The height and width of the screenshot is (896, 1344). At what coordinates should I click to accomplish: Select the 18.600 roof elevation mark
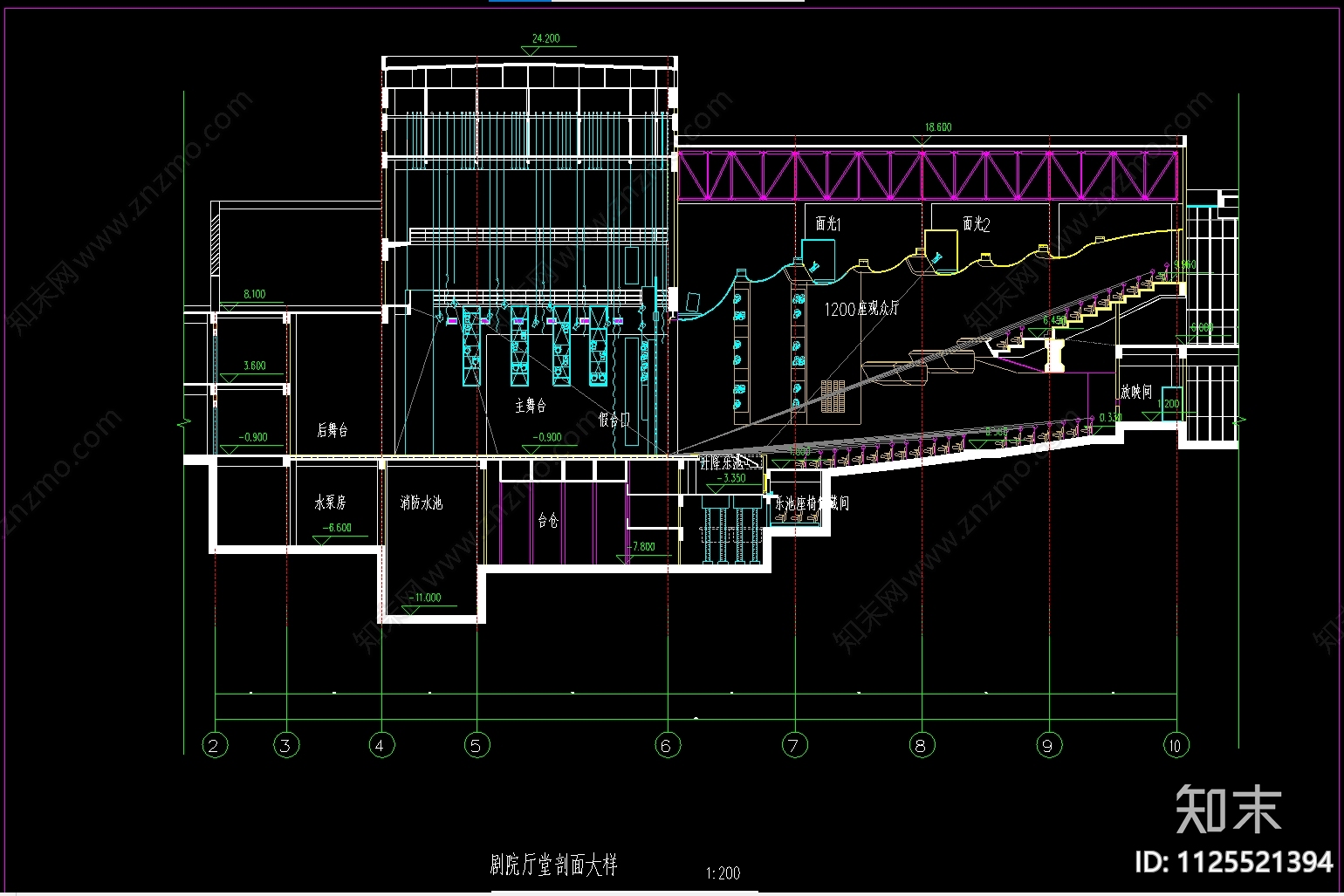pos(938,127)
